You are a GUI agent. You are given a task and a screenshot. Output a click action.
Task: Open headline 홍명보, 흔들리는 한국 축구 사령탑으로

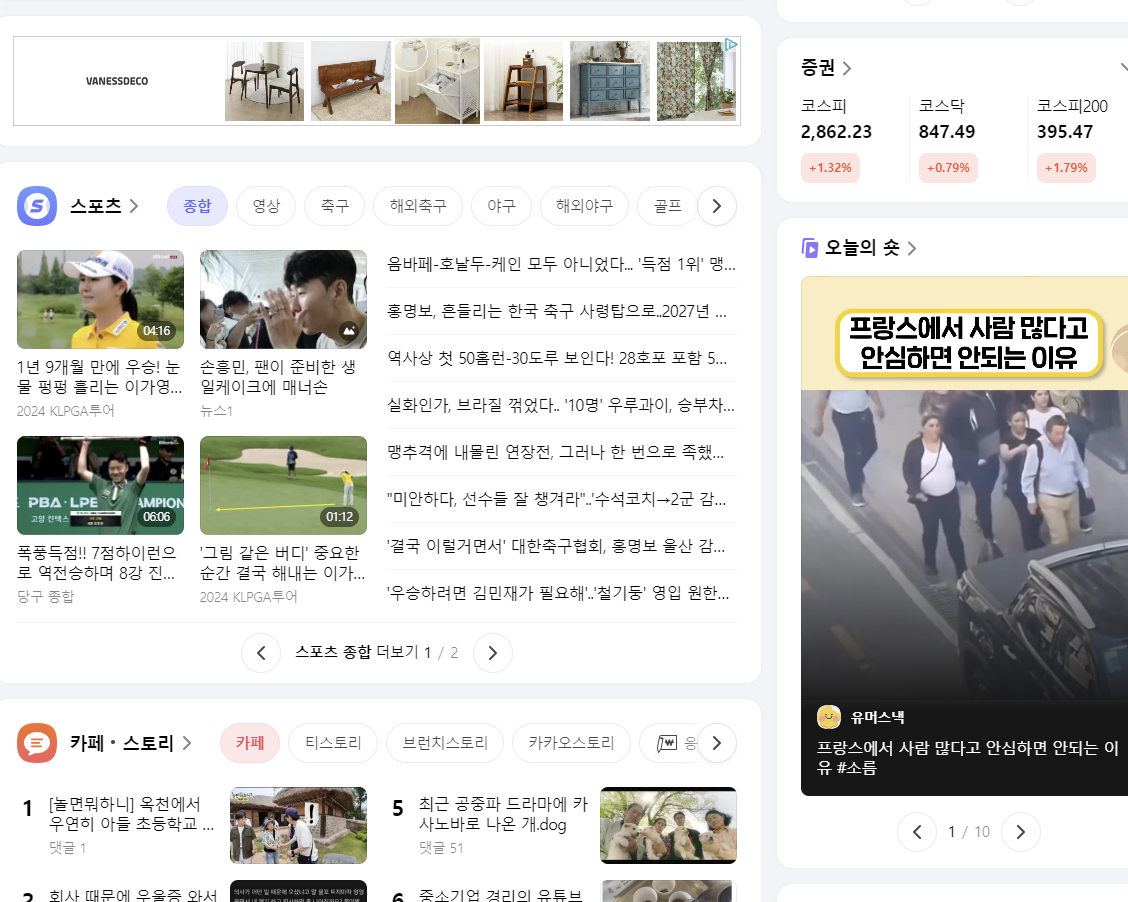coord(557,311)
